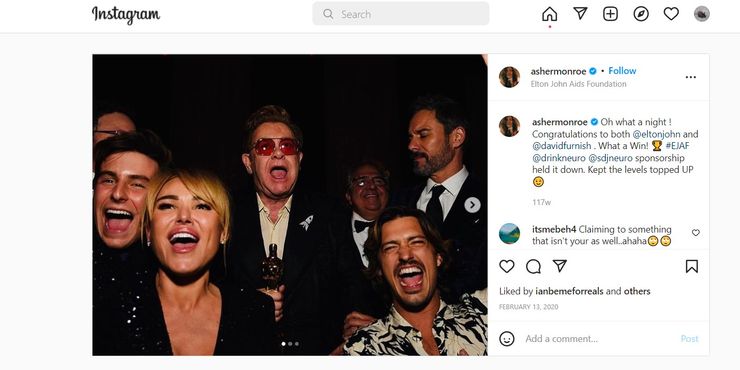740x370 pixels.
Task: Open activity feed heart icon in navbar
Action: pyautogui.click(x=671, y=14)
